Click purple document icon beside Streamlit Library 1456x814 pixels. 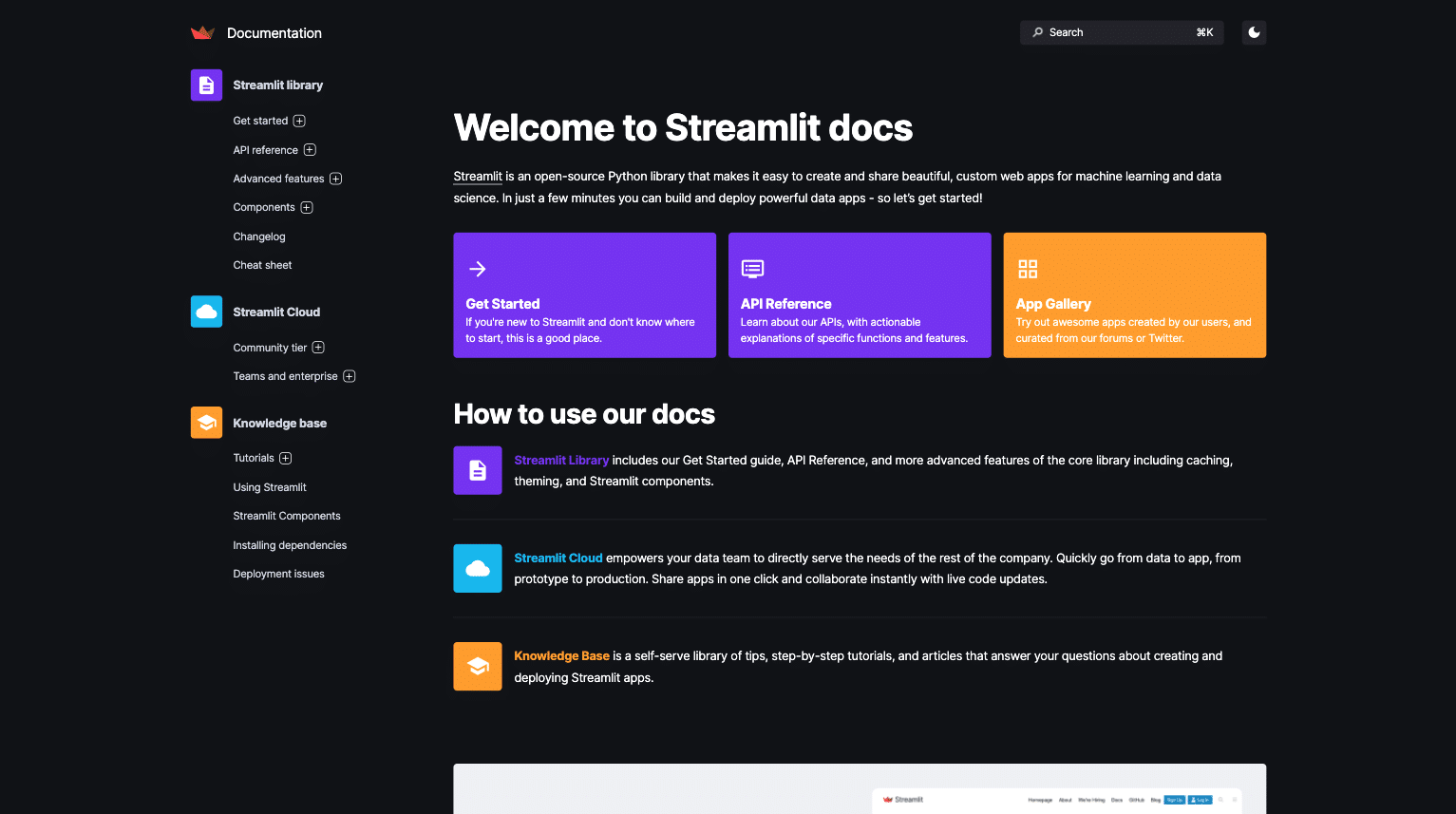pos(478,470)
